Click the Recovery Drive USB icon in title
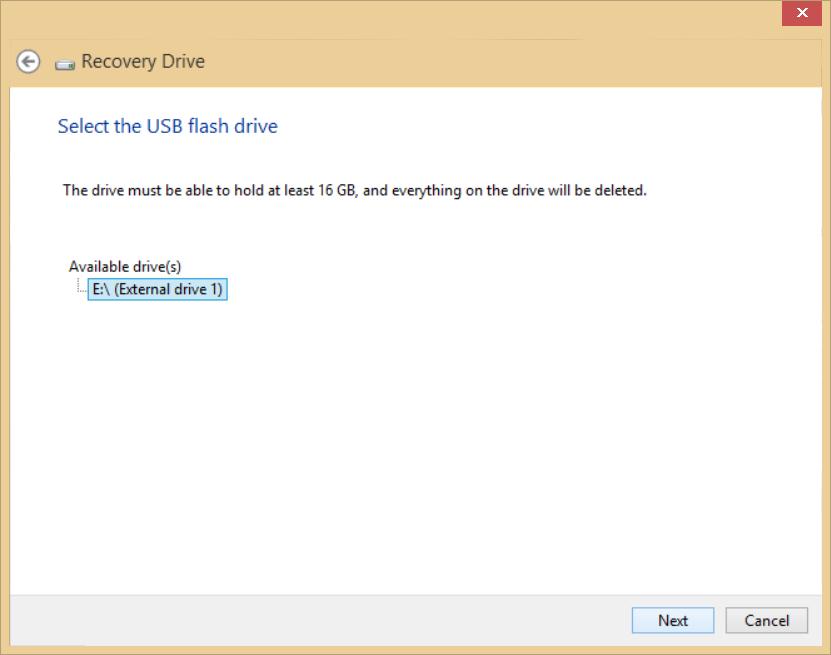This screenshot has width=831, height=655. pyautogui.click(x=65, y=65)
